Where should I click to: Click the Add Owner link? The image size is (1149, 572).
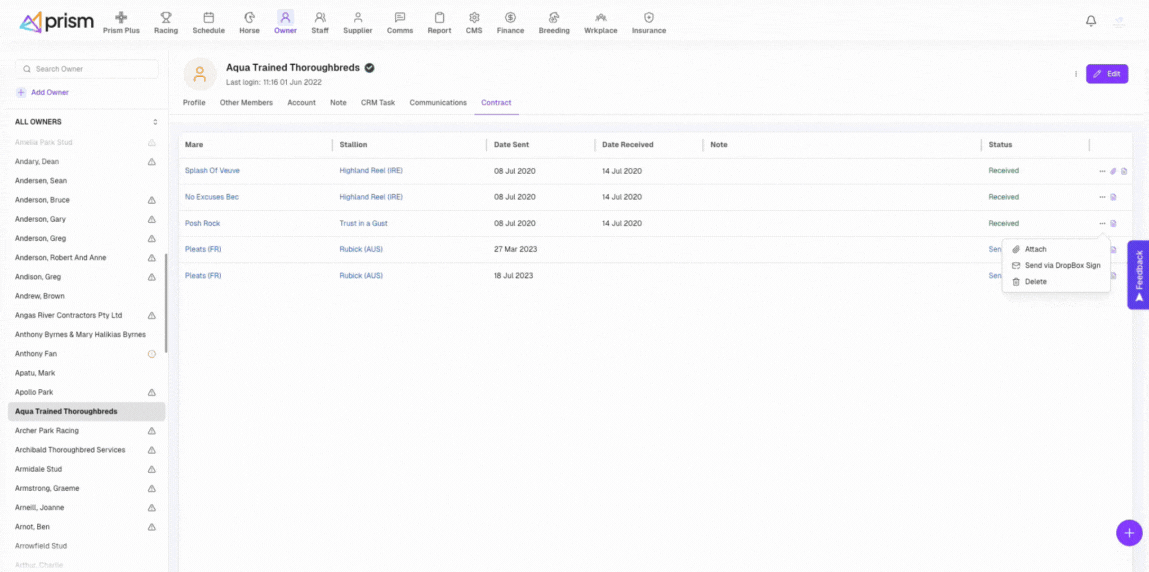pyautogui.click(x=49, y=92)
